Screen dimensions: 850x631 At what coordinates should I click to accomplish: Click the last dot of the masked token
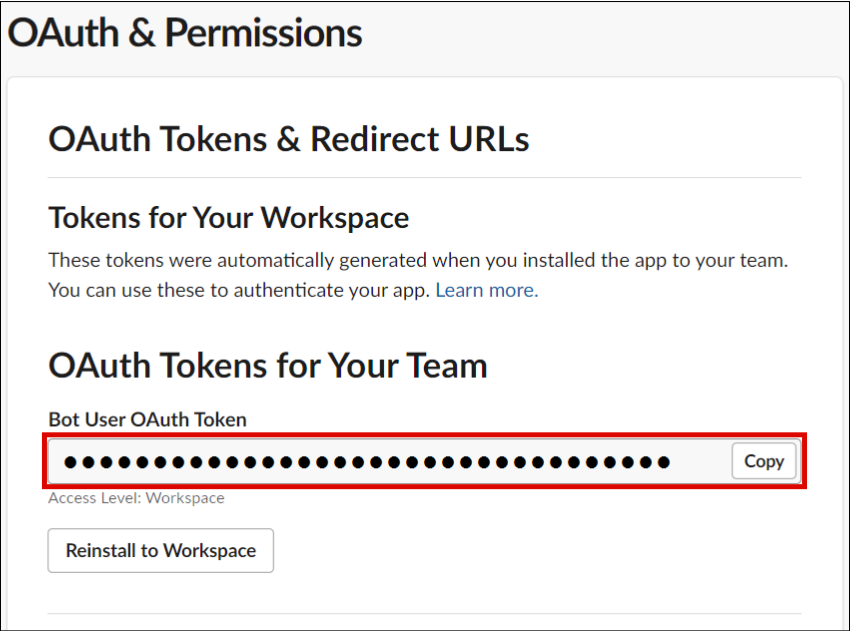coord(662,462)
